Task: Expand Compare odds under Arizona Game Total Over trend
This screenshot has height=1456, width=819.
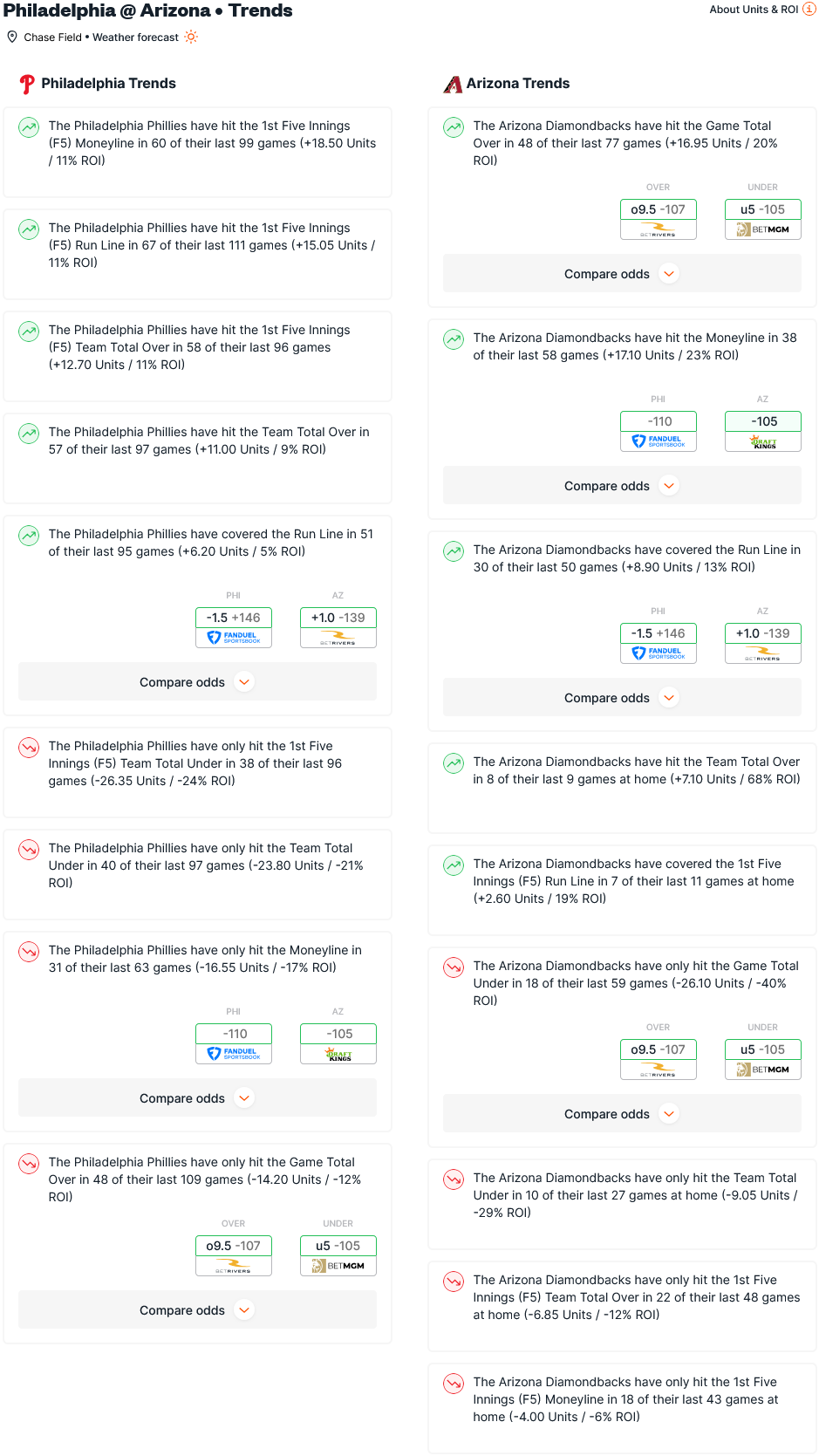Action: click(x=622, y=274)
